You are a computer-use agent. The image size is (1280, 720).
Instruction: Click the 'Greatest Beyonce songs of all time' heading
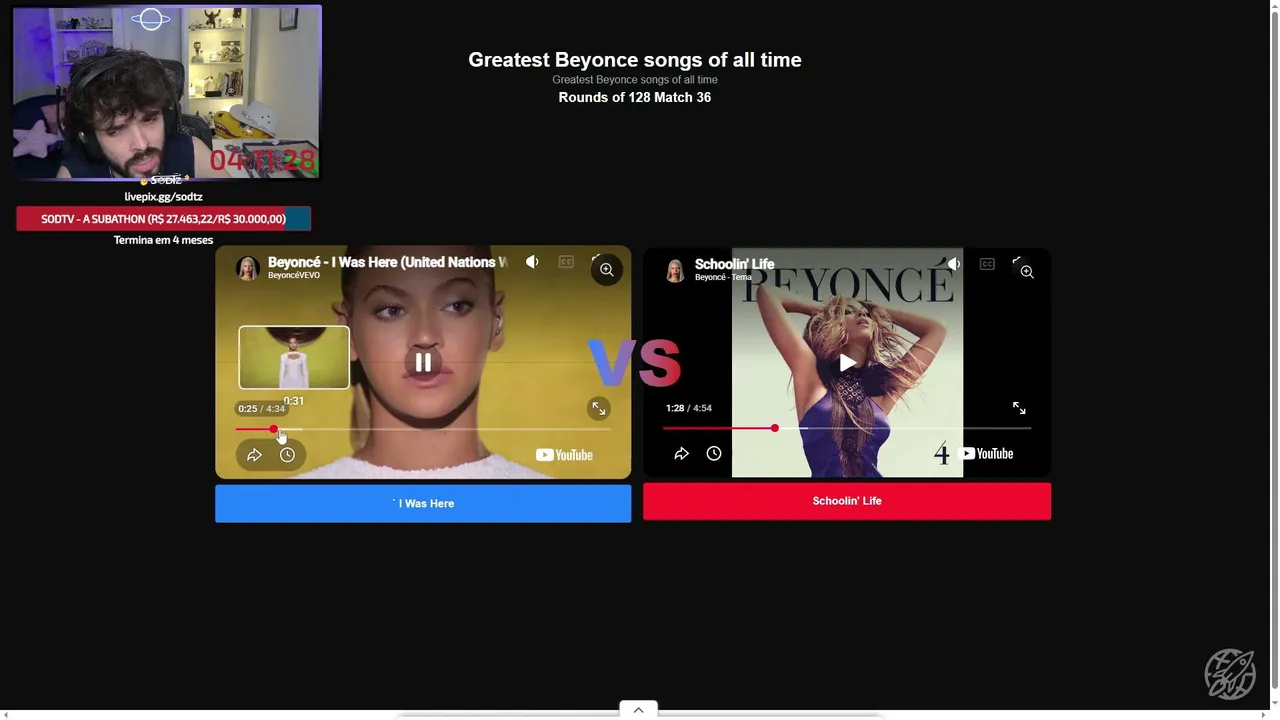(635, 60)
